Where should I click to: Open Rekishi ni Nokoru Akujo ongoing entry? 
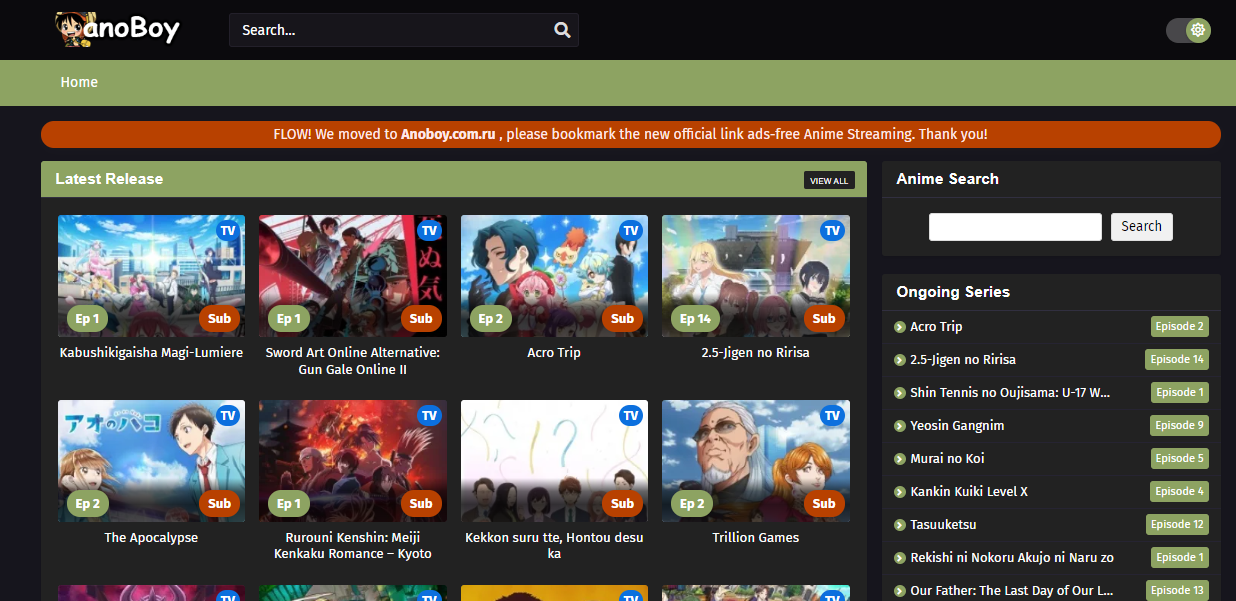coord(1012,558)
